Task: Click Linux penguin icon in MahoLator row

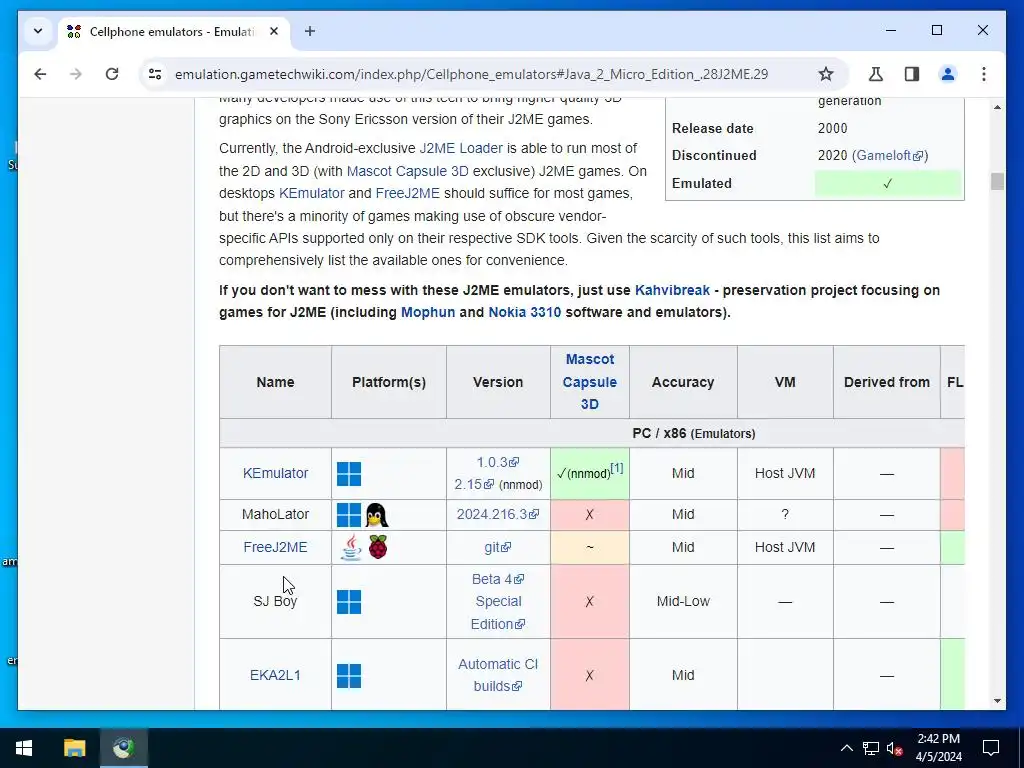Action: coord(376,515)
